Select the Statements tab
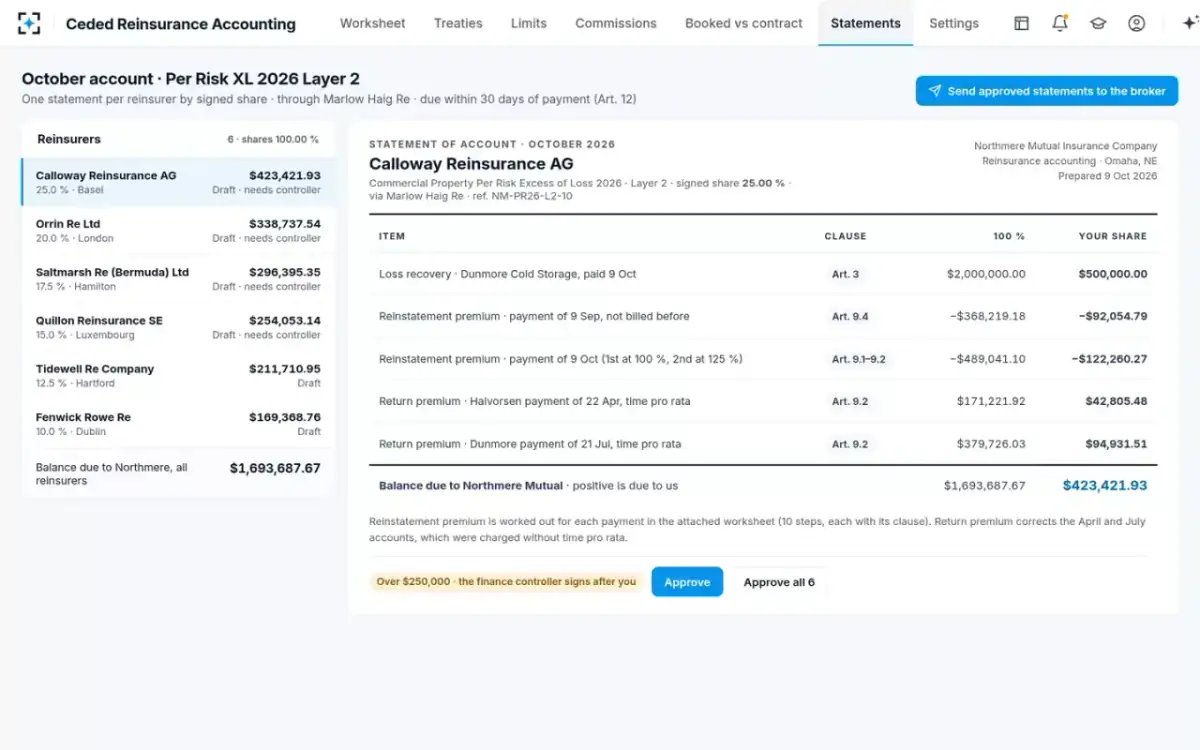The image size is (1200, 750). click(866, 23)
